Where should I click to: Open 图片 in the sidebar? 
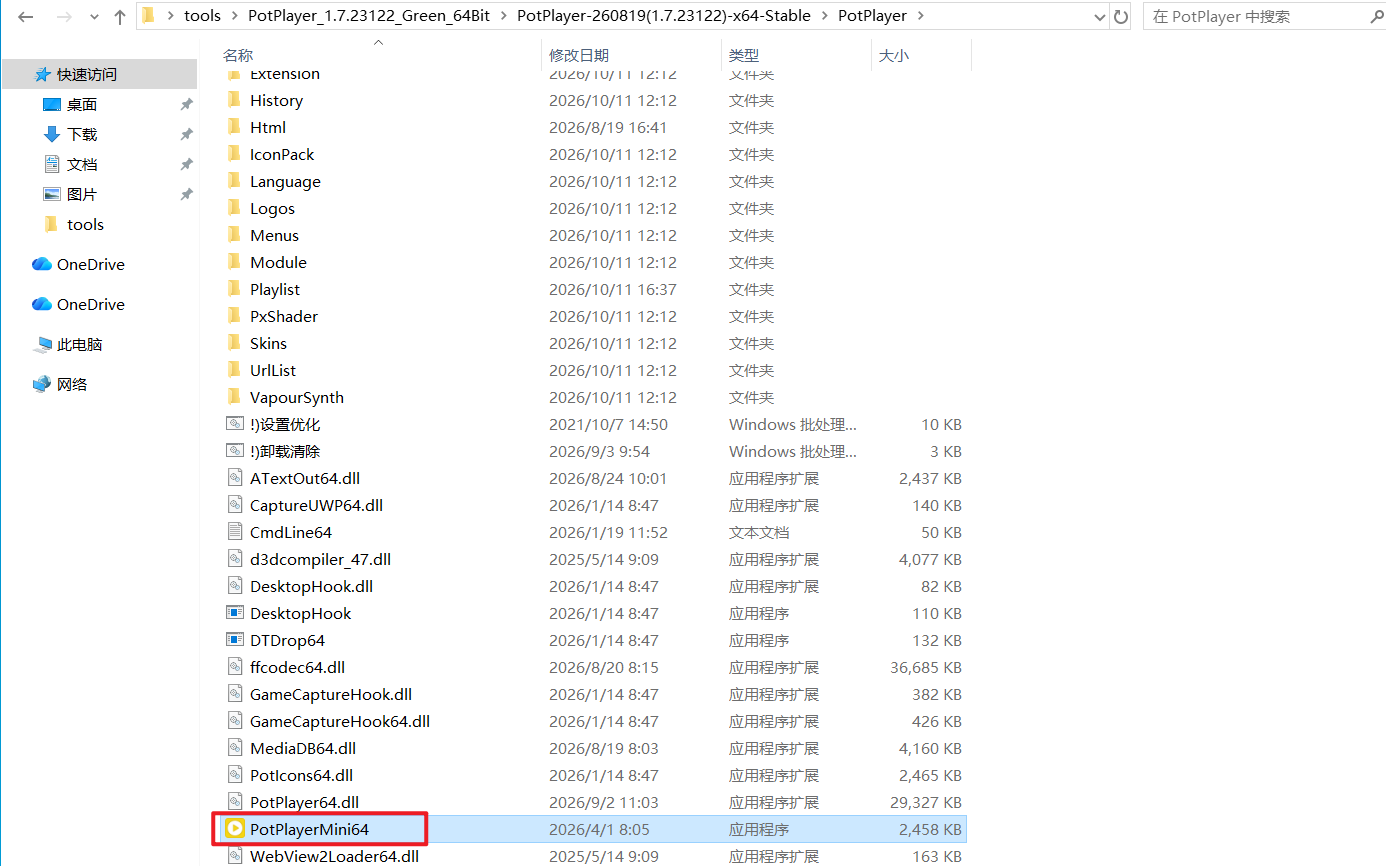[82, 194]
